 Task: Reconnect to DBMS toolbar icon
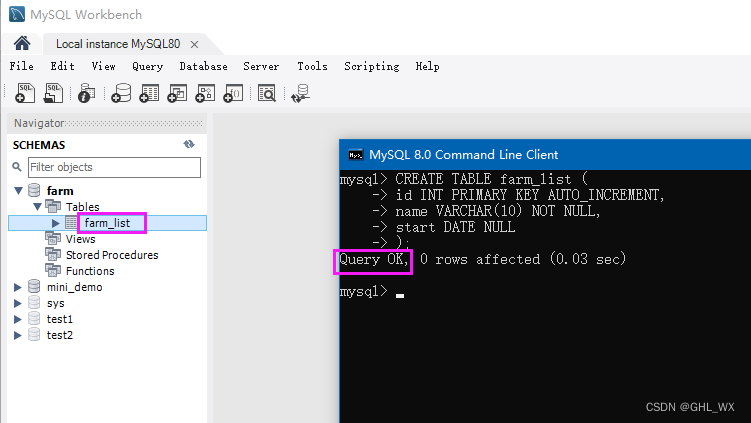pos(300,93)
